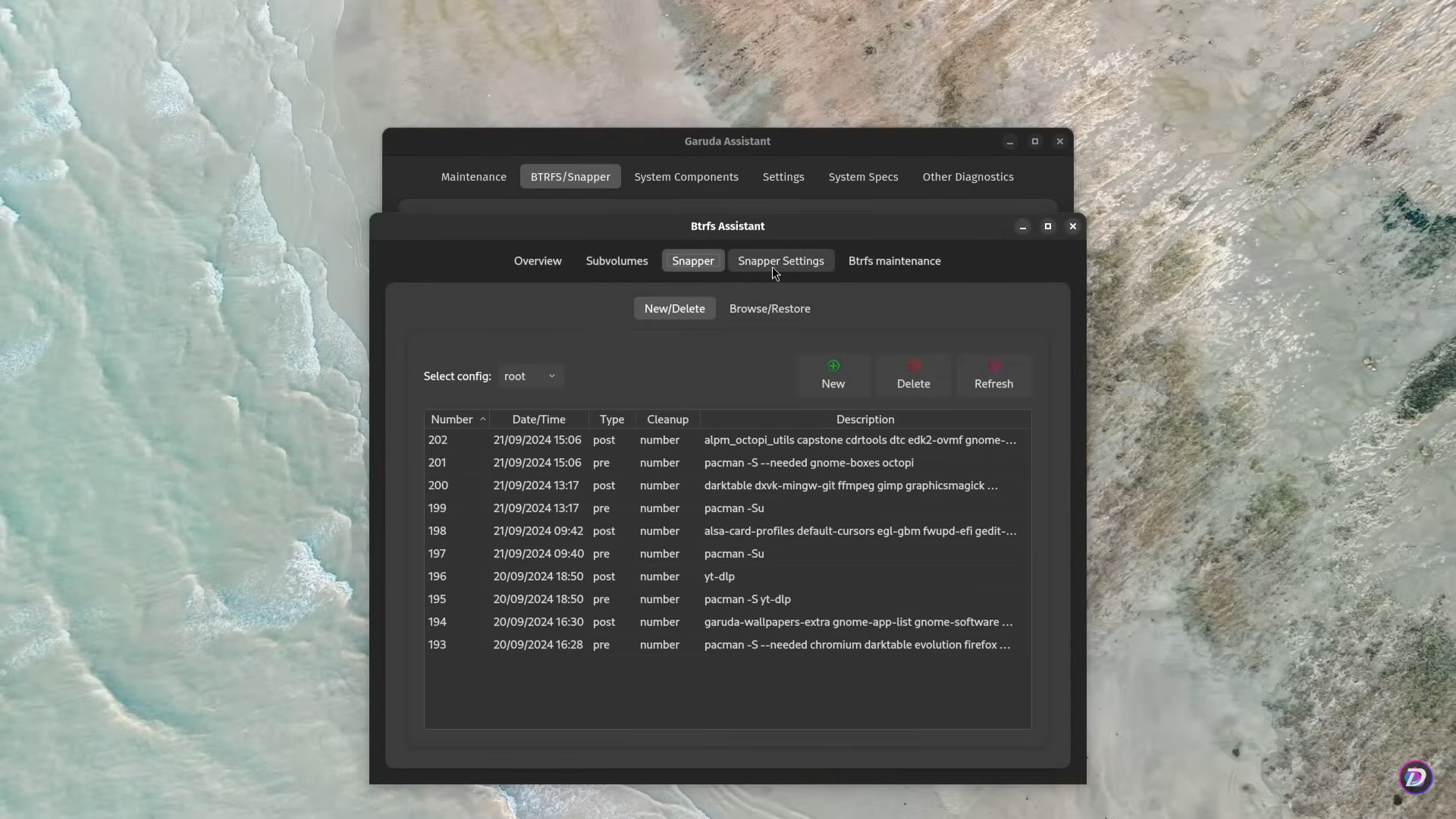Open the purple app icon in the corner
The width and height of the screenshot is (1456, 819).
(1415, 777)
